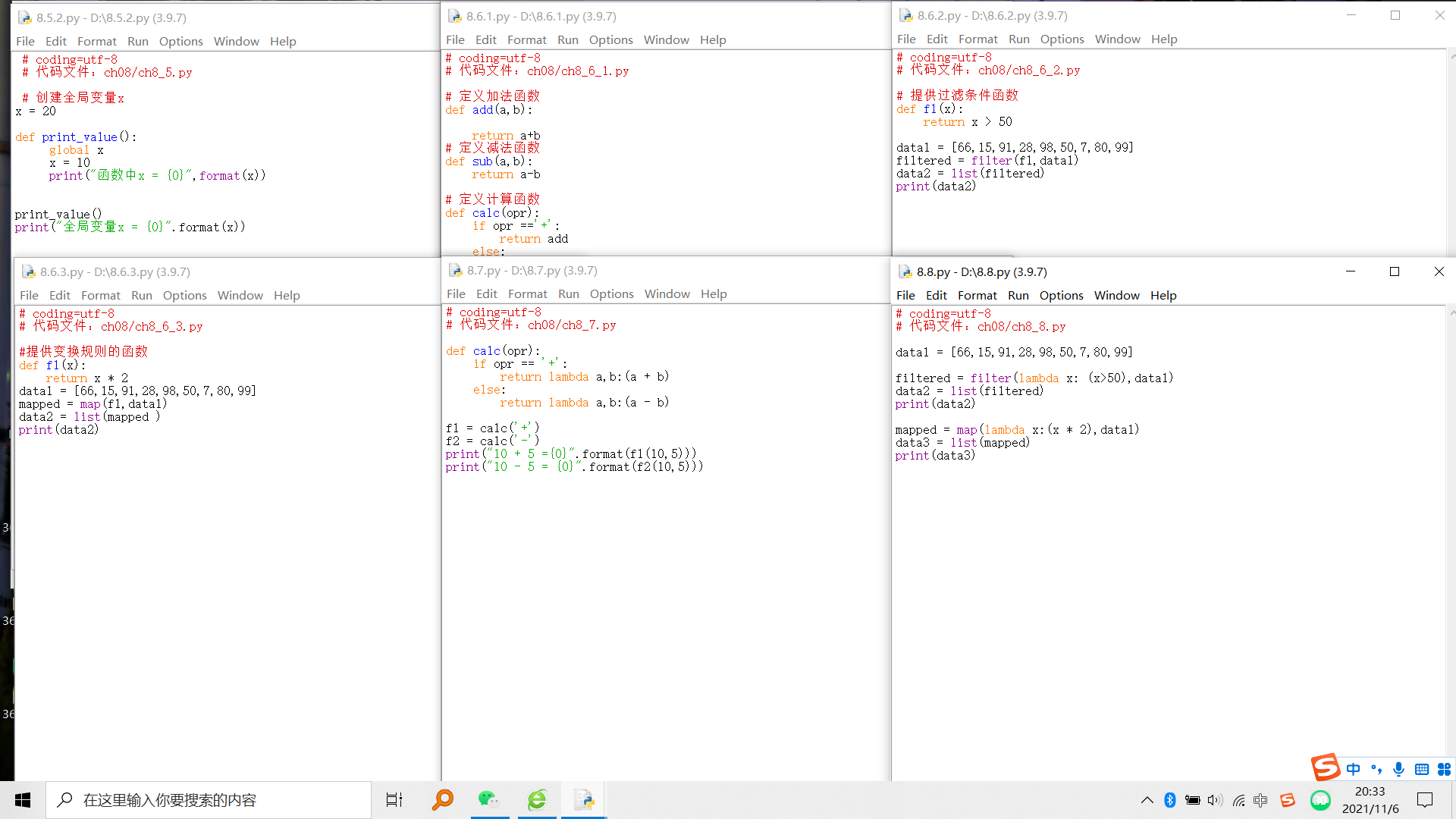Toggle the Sogou Chinese/English mode indicator
The width and height of the screenshot is (1456, 819).
tap(1354, 769)
